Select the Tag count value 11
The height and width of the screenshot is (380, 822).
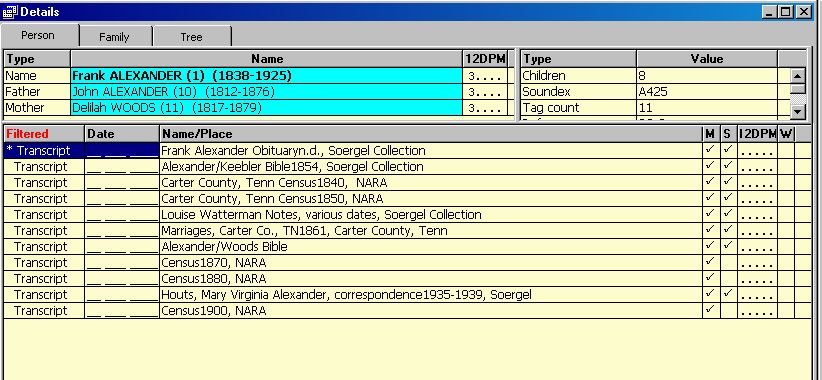click(707, 107)
